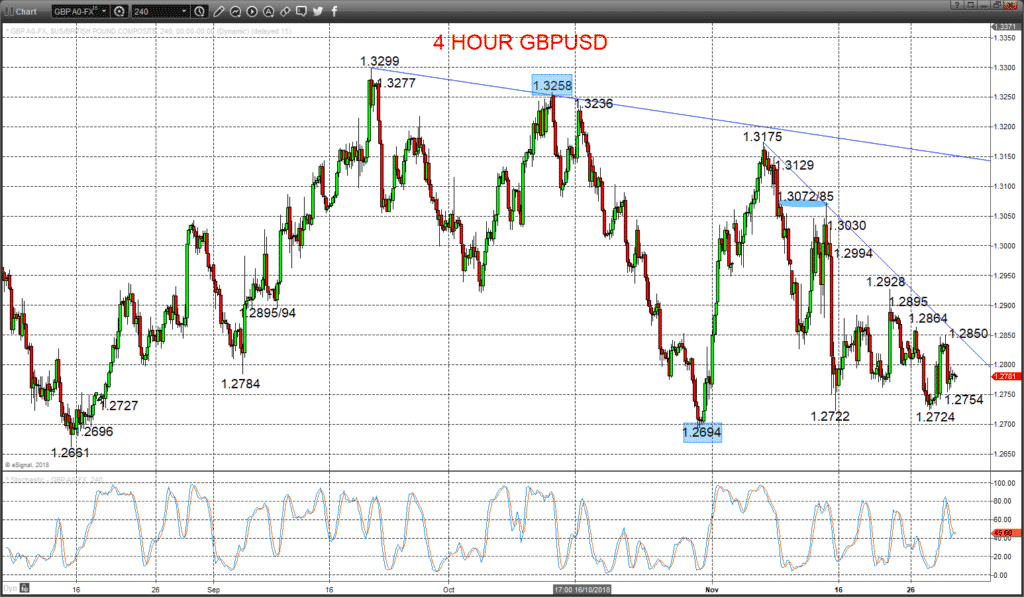1024x597 pixels.
Task: Expand the GBP A0-FX symbol dropdown
Action: (104, 12)
